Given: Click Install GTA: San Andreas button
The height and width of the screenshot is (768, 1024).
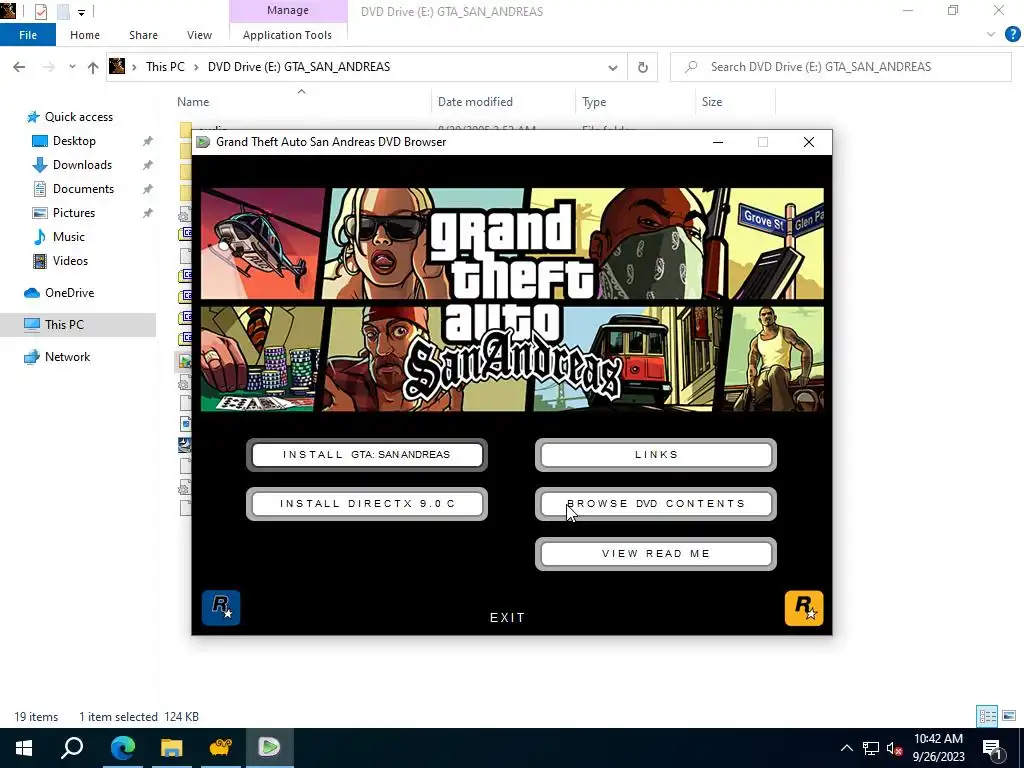Looking at the screenshot, I should [366, 455].
